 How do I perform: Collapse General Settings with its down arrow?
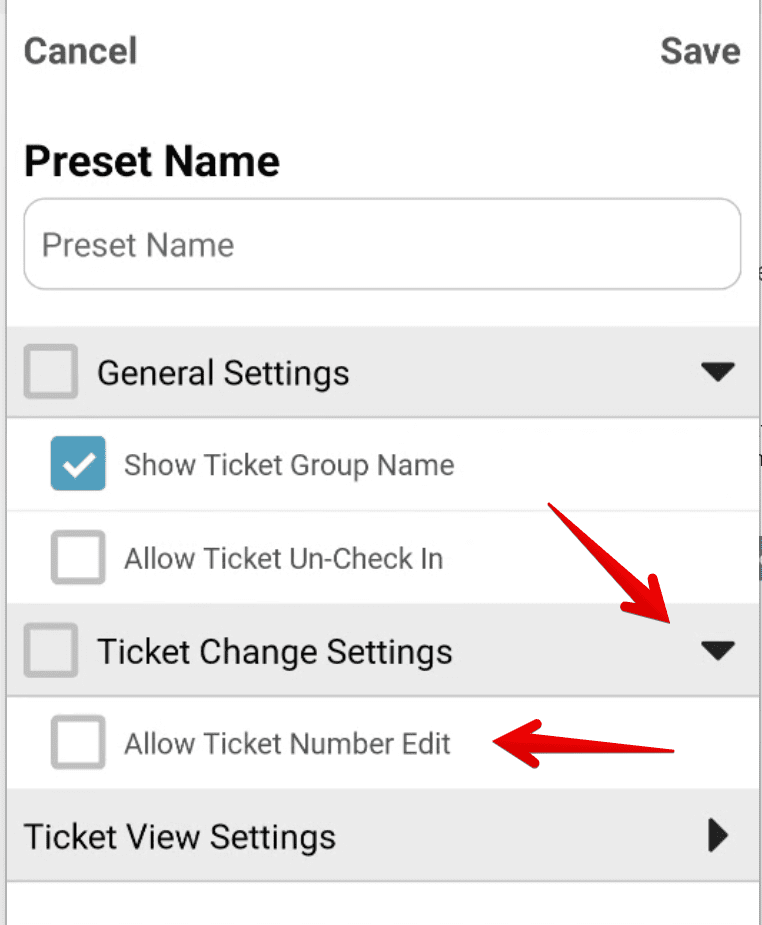(718, 372)
